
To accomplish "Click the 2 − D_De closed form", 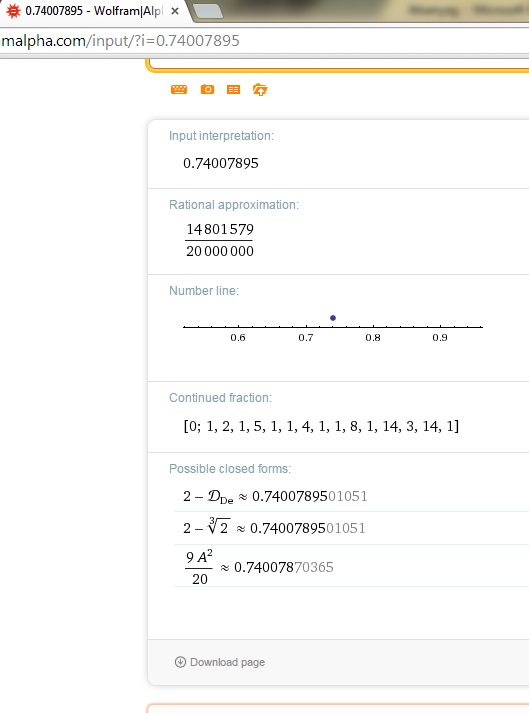I will tap(275, 496).
